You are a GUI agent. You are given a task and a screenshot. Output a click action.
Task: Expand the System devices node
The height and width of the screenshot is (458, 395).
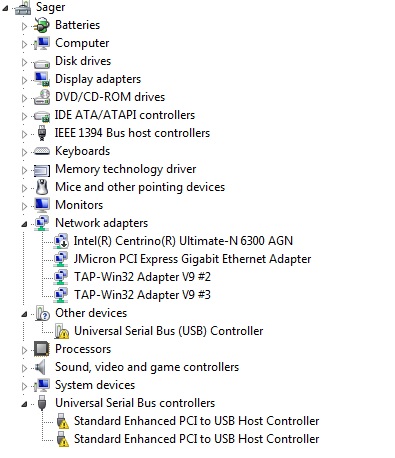coord(24,386)
